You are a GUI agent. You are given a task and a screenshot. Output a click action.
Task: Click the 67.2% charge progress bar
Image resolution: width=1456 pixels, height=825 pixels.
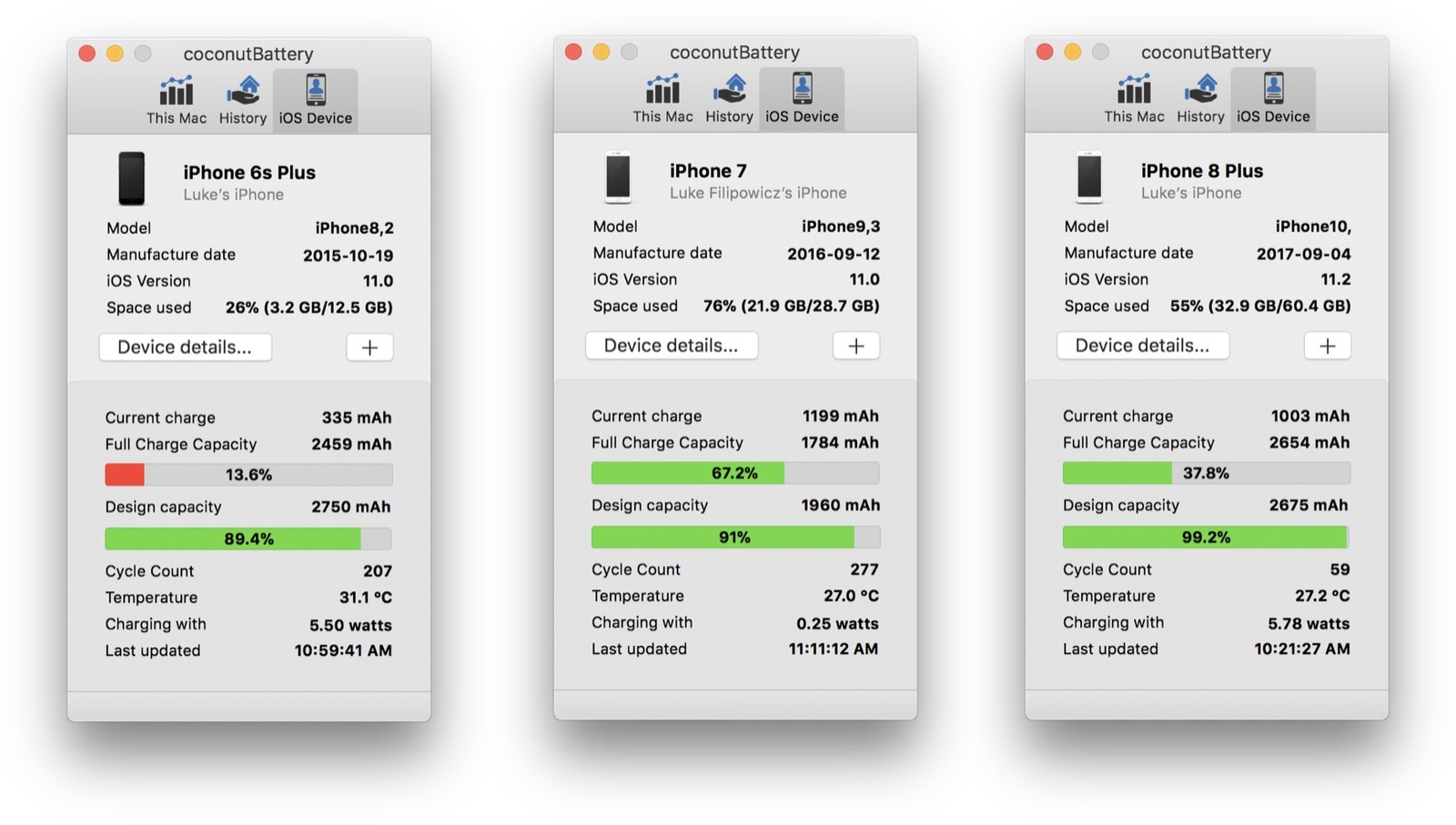[x=734, y=473]
